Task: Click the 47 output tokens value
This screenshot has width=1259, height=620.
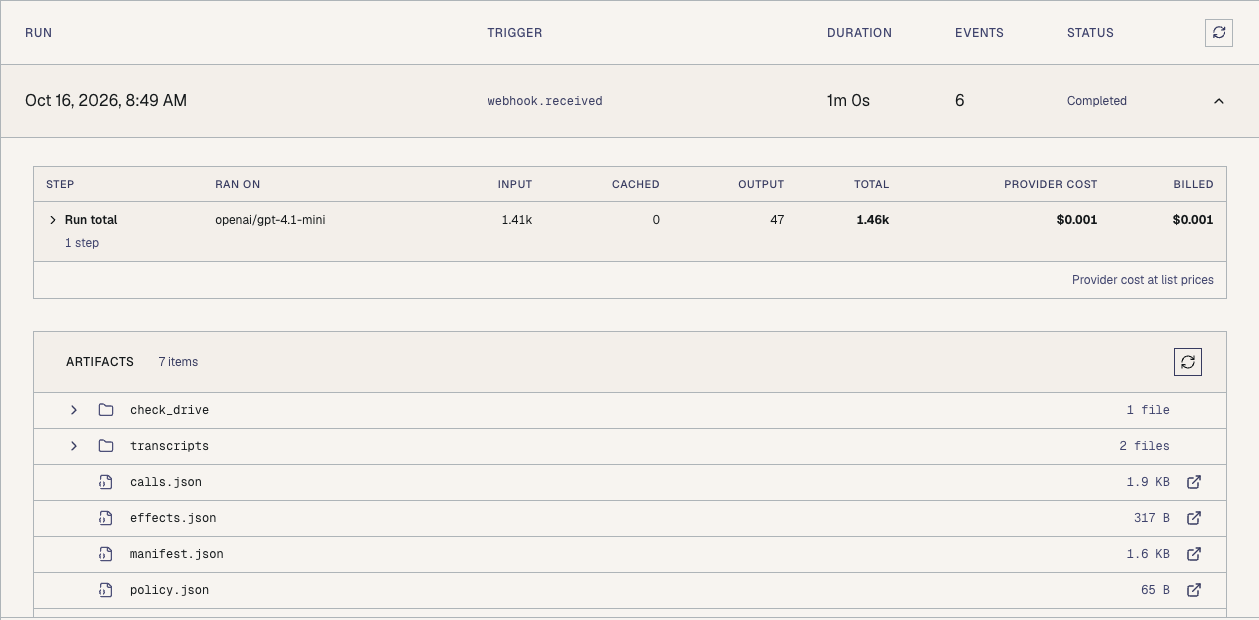Action: (x=777, y=220)
